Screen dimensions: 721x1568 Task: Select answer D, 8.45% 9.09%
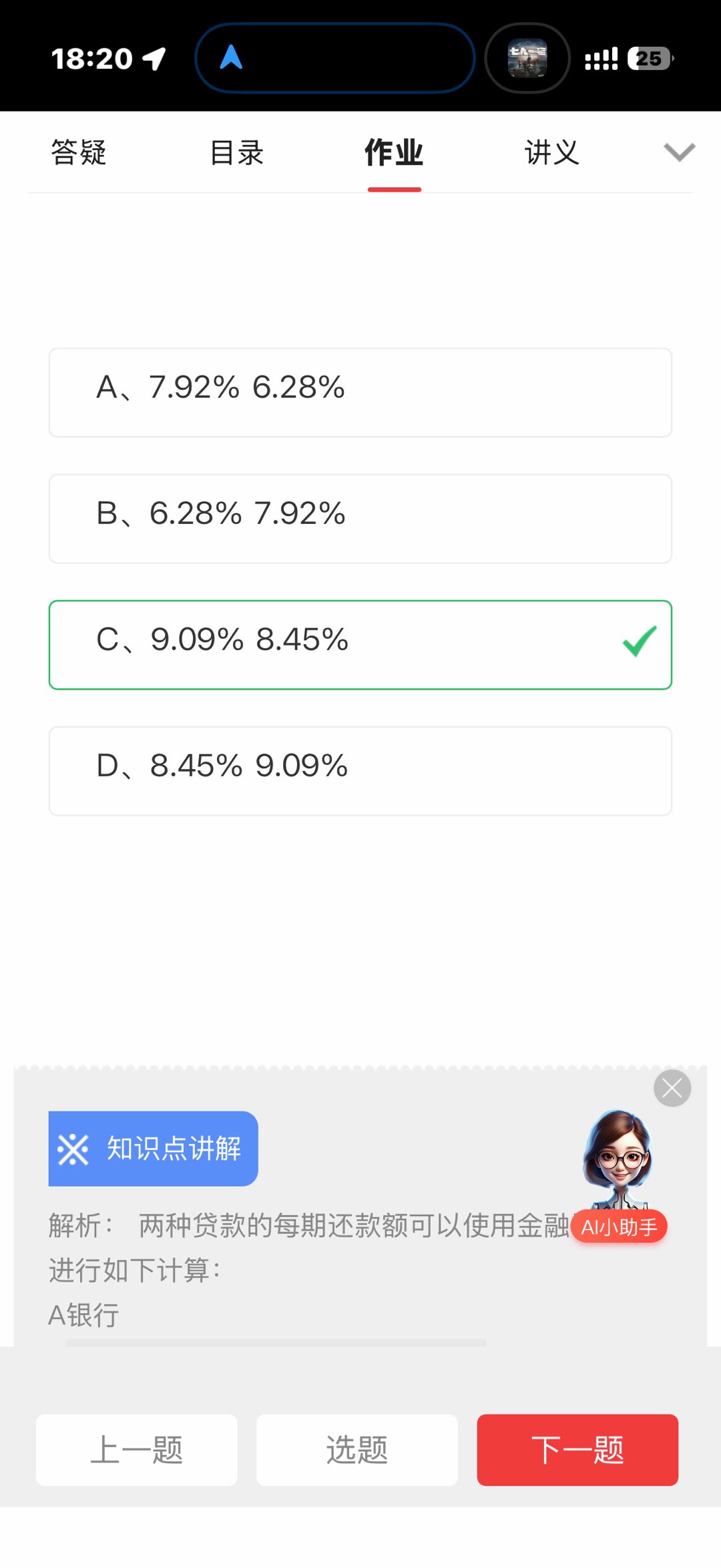pos(360,771)
